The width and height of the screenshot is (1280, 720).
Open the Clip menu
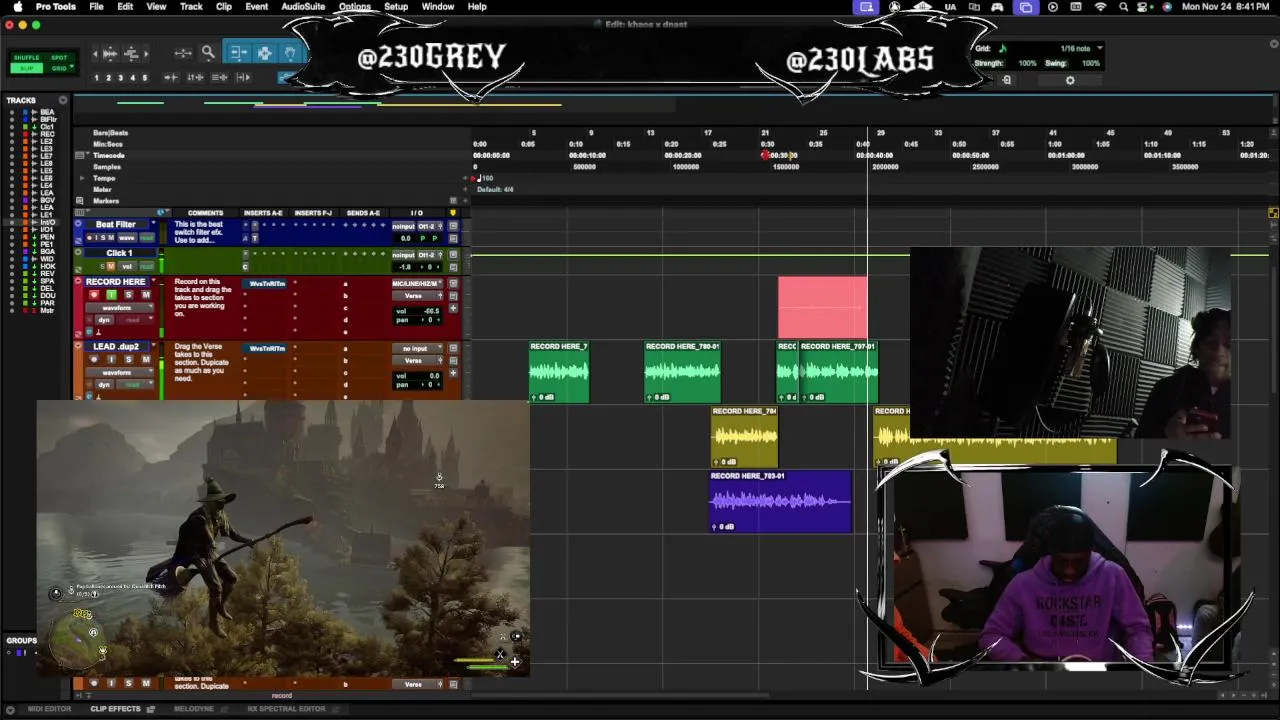pyautogui.click(x=224, y=7)
